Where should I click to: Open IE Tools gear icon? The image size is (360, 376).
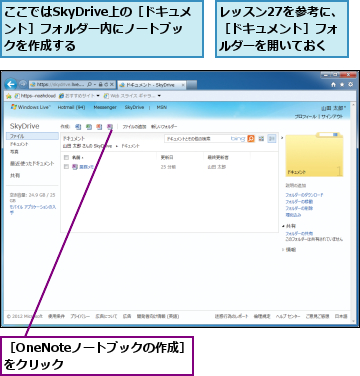coord(350,85)
